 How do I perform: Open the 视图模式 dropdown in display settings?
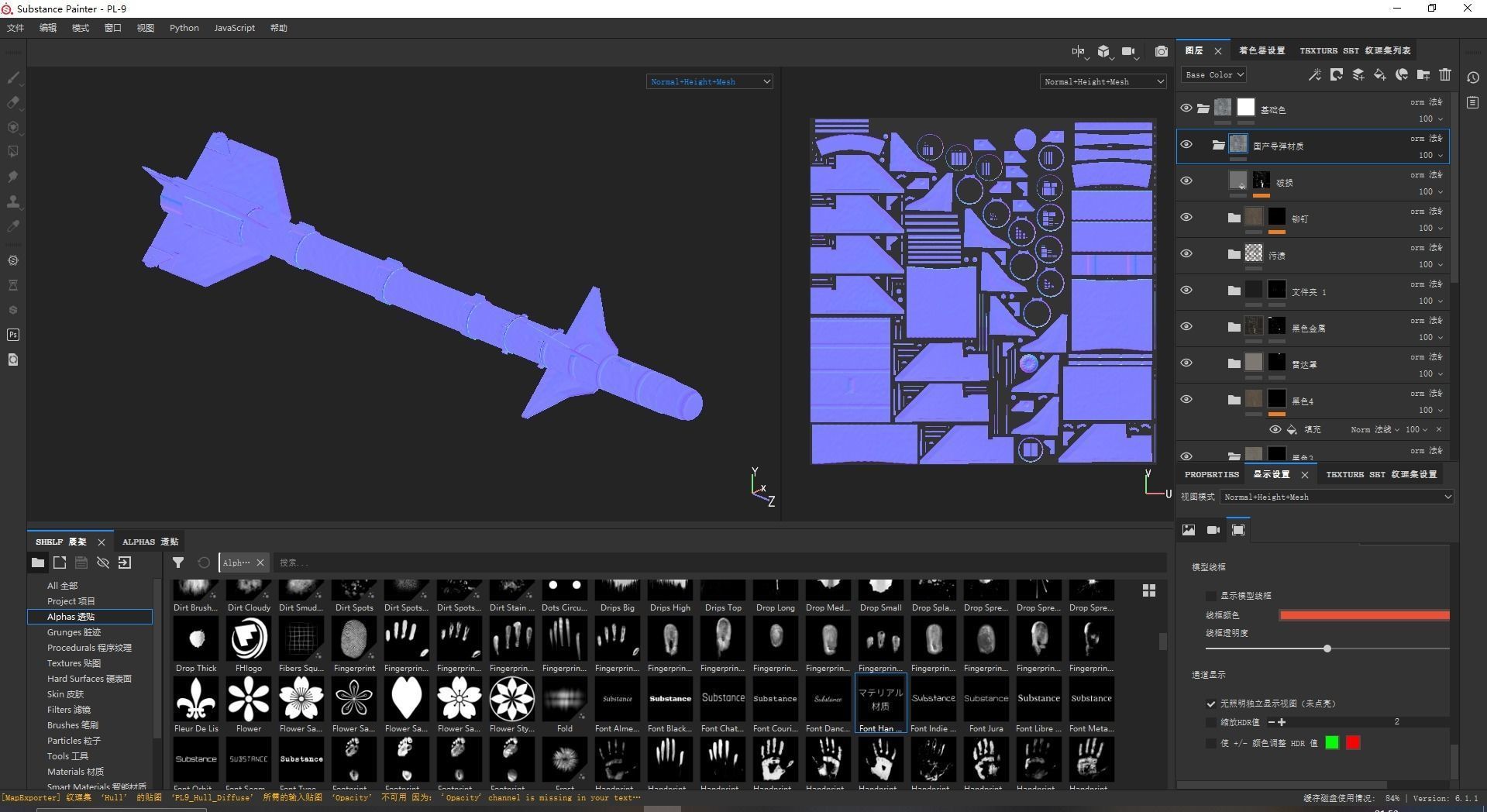click(x=1337, y=497)
